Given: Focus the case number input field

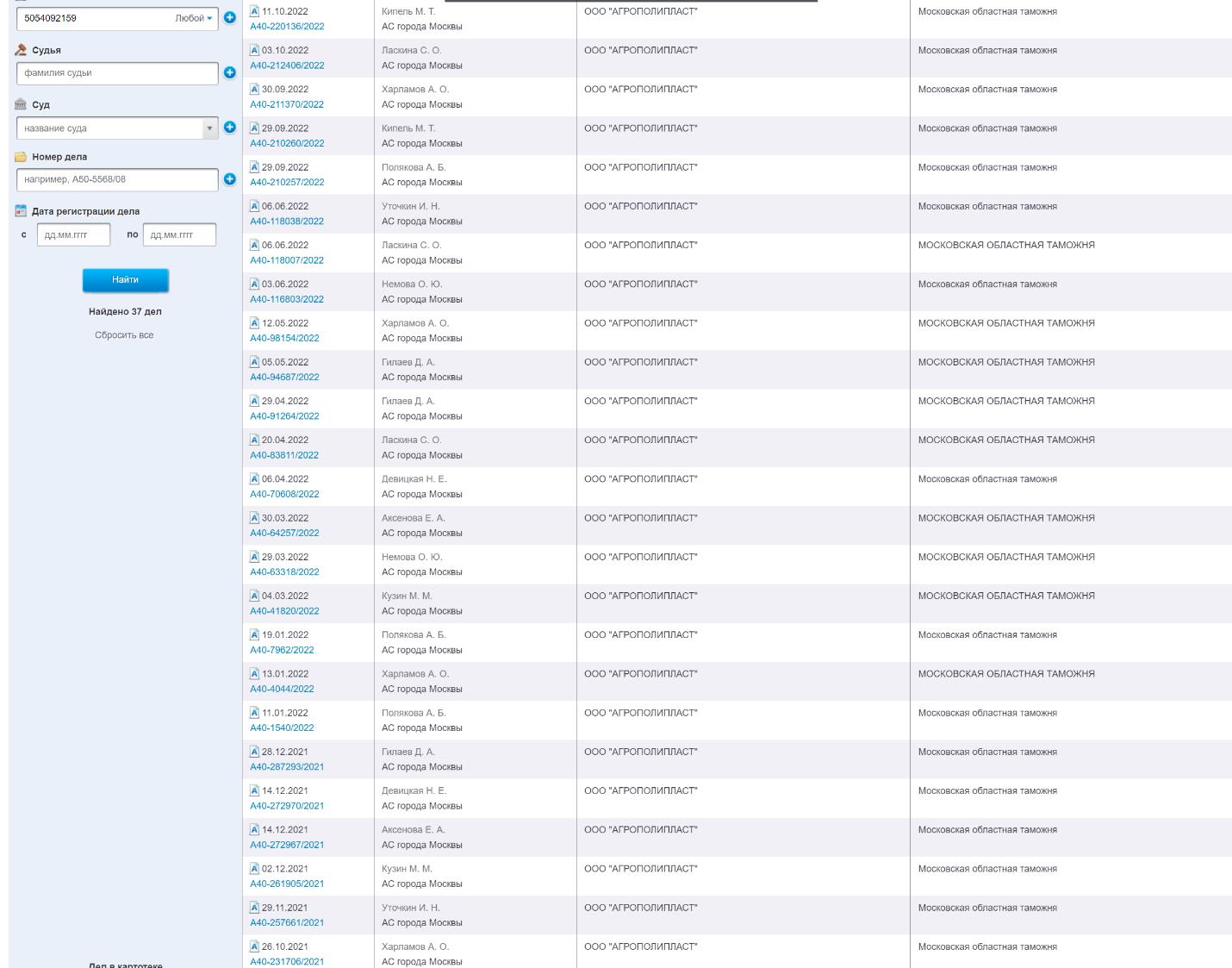Looking at the screenshot, I should 117,179.
